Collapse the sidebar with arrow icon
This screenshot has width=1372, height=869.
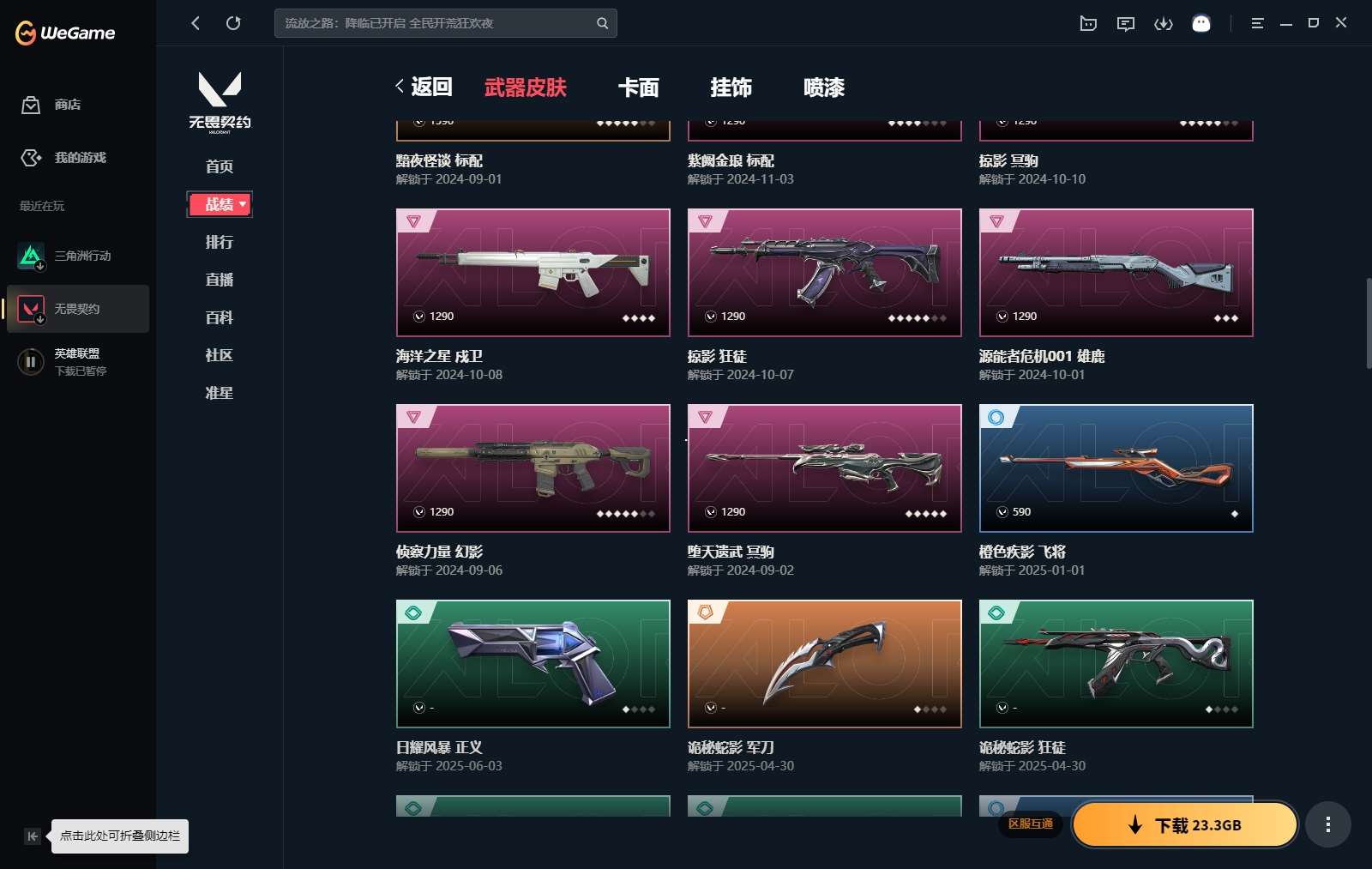click(x=33, y=836)
